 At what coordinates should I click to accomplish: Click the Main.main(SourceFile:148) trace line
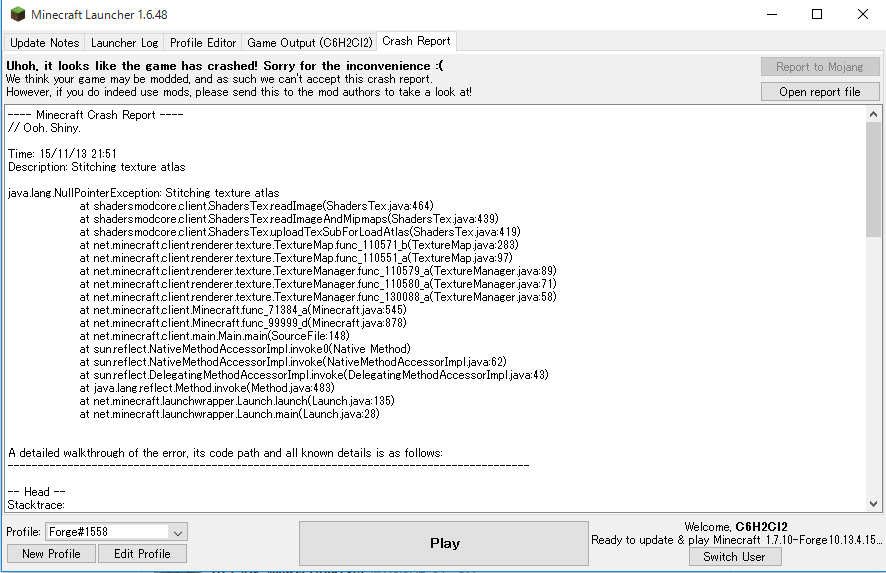coord(215,336)
